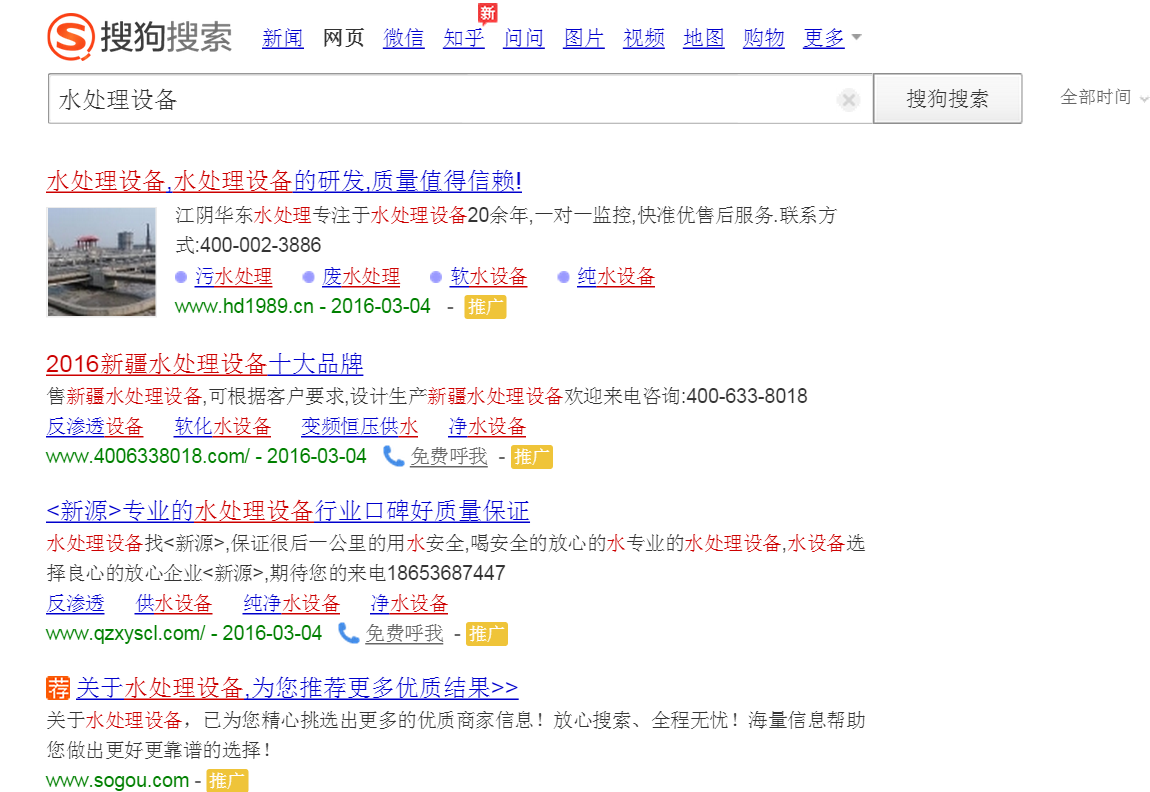
Task: Click the 推广 badge beside www.sogou.com
Action: coord(227,781)
